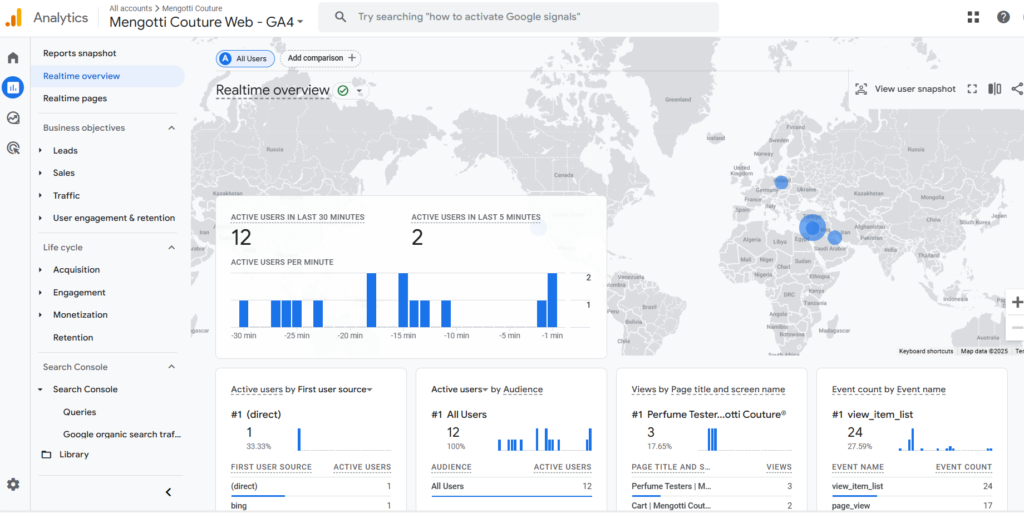Screen dimensions: 1024x513
Task: Click Keyboard shortcuts on the map
Action: pos(926,351)
